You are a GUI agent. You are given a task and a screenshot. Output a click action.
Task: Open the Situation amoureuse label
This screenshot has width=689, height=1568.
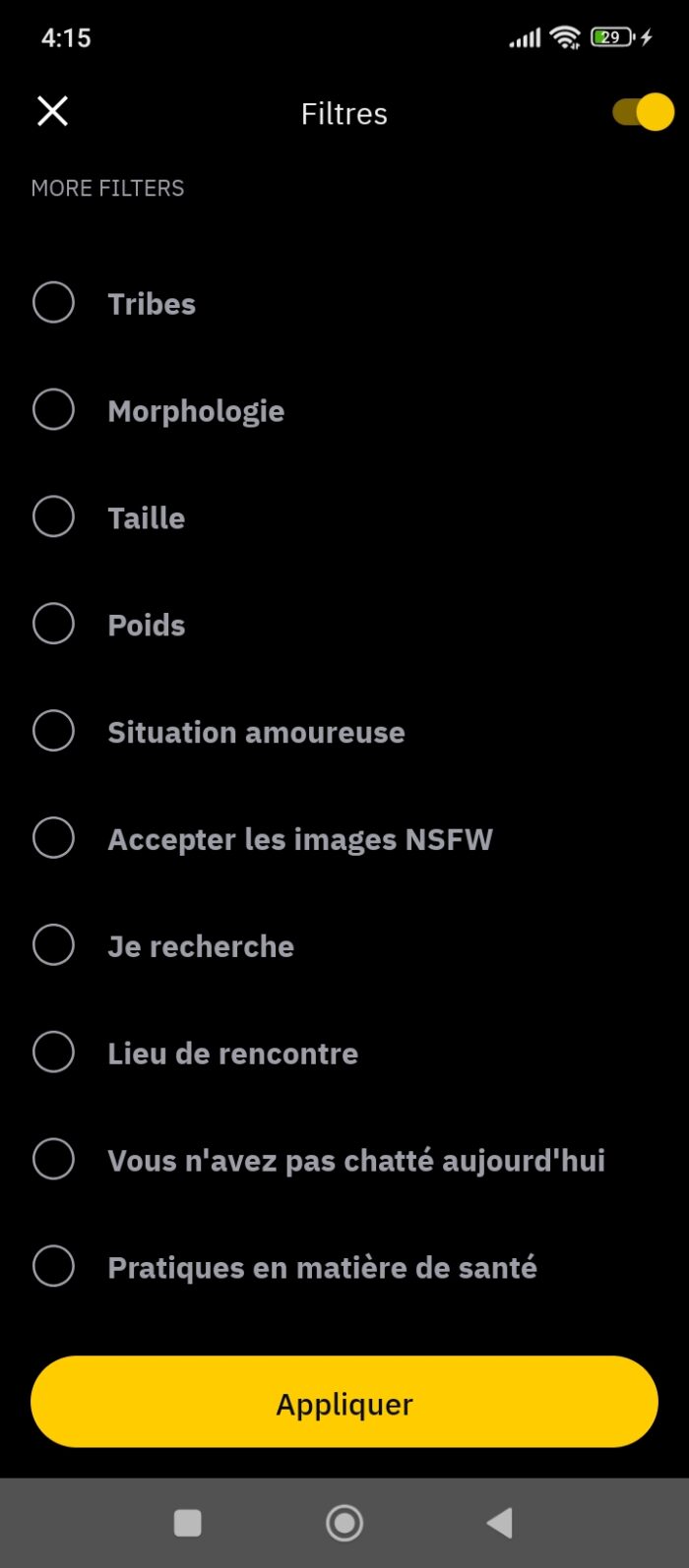256,732
